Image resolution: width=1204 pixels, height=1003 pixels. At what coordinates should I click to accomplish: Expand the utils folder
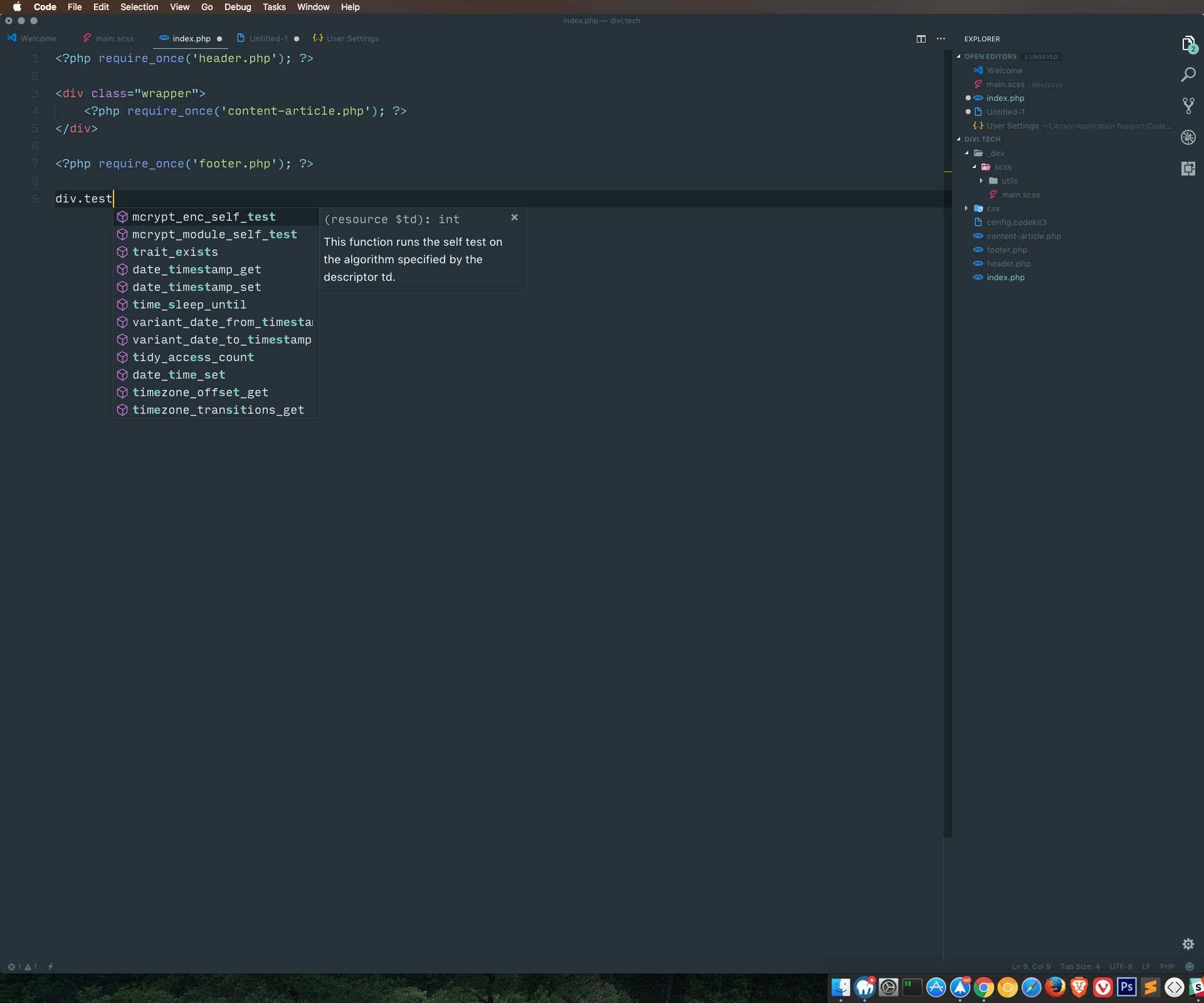click(981, 181)
